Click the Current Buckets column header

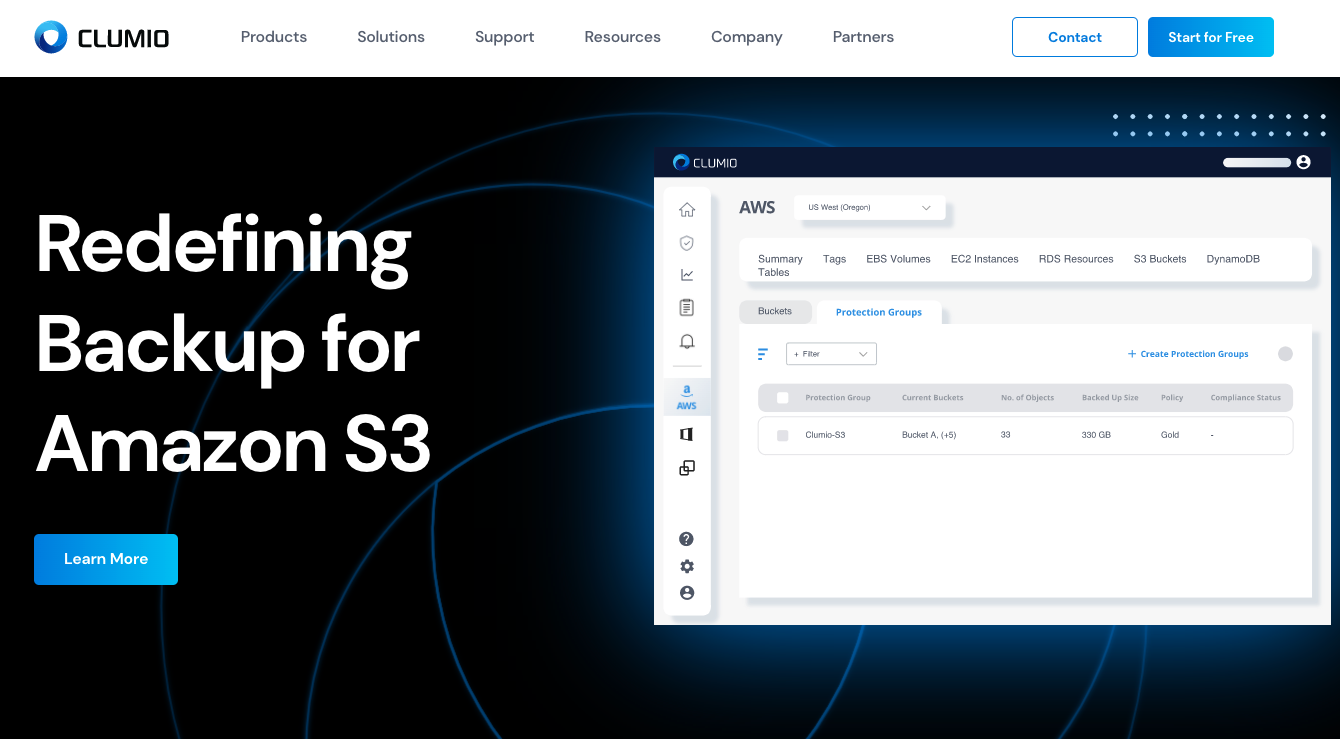coord(933,398)
